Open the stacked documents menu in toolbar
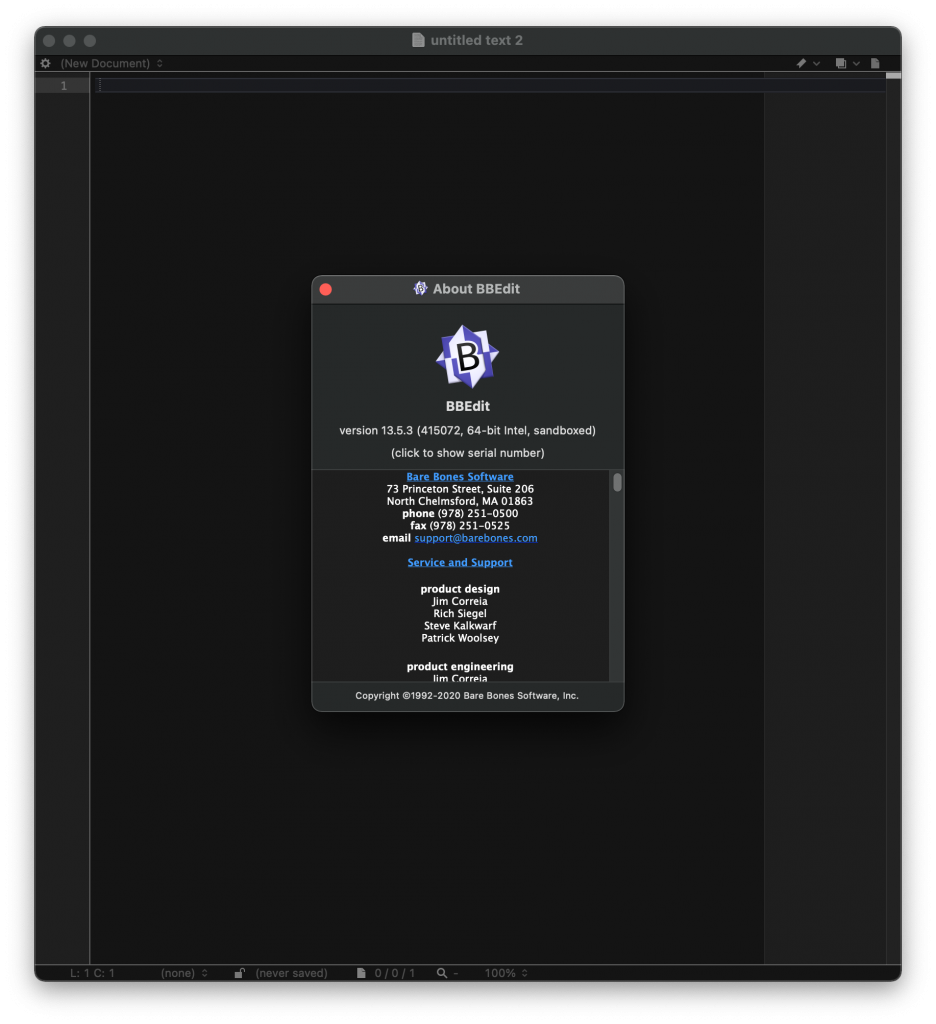Image resolution: width=936 pixels, height=1024 pixels. [x=847, y=63]
